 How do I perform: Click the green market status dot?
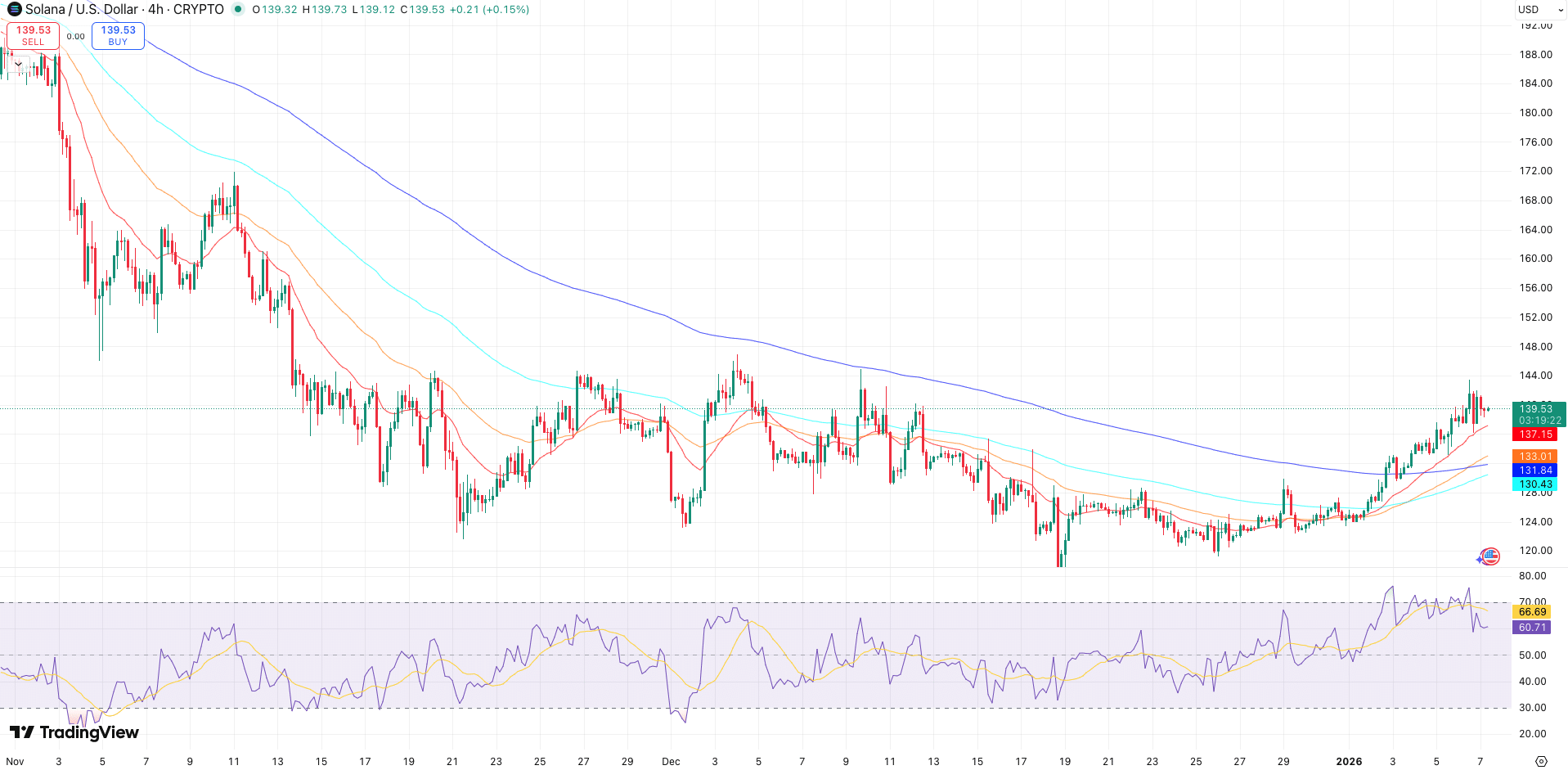tap(237, 9)
